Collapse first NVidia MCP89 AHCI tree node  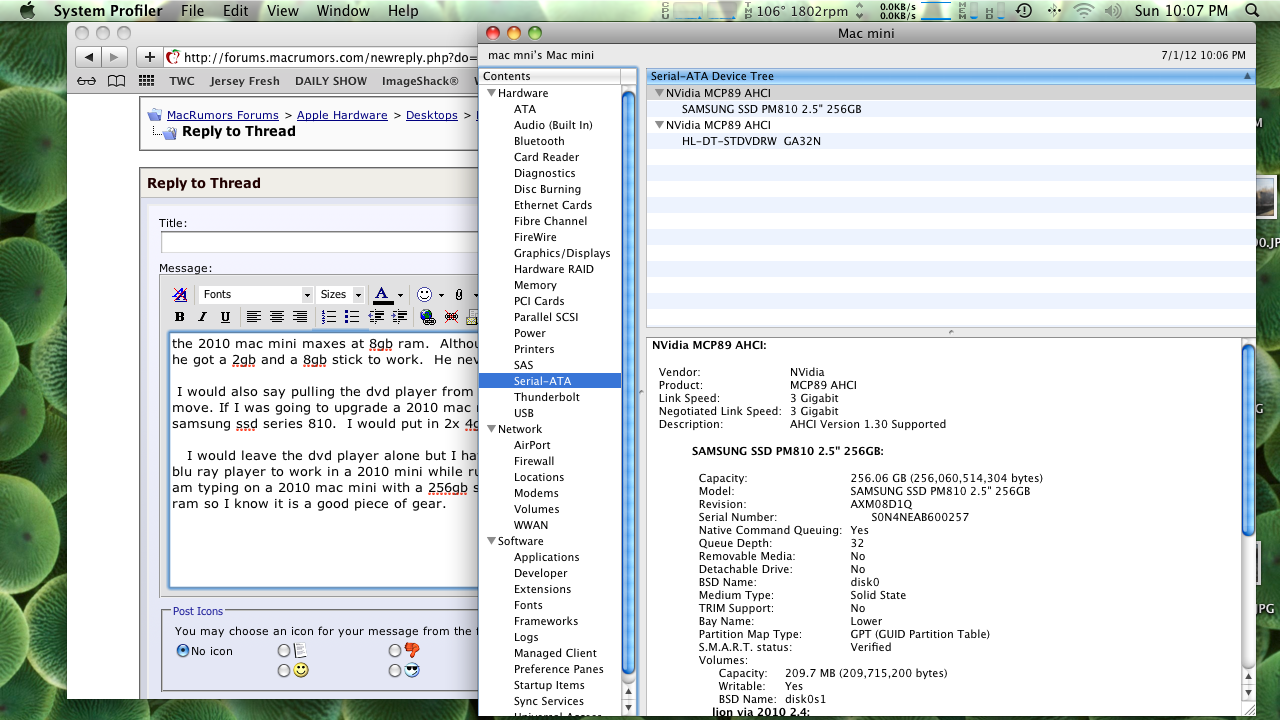click(x=659, y=93)
